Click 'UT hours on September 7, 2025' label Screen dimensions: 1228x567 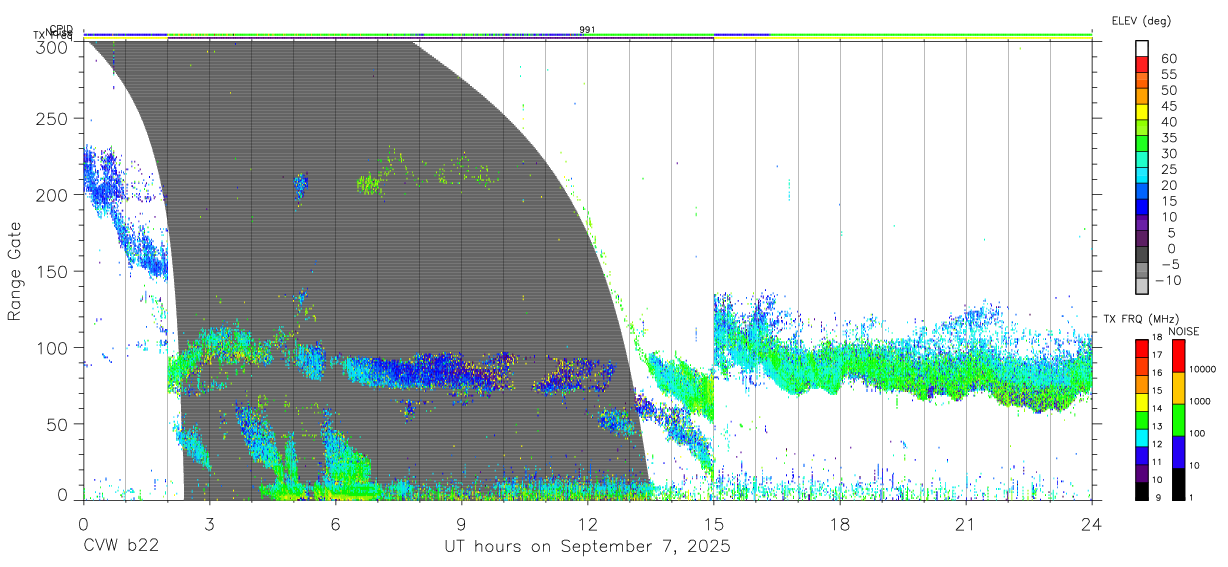[587, 547]
